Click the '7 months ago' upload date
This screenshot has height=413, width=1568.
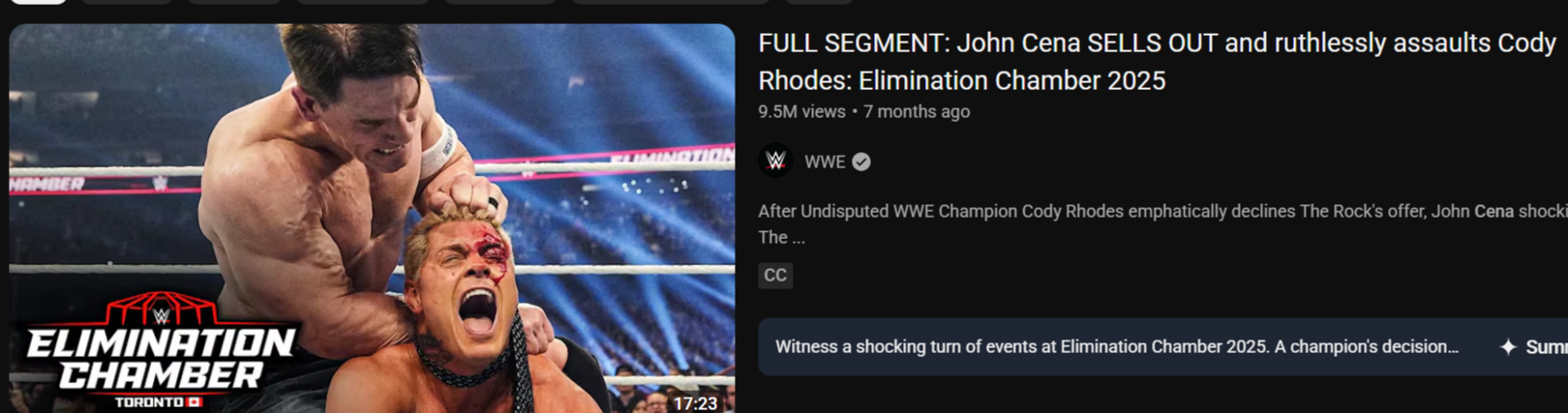click(x=917, y=111)
